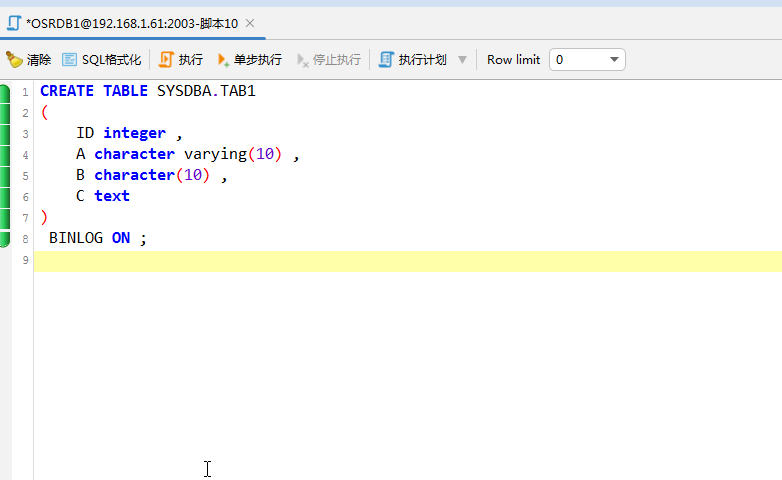Close the 脚本10 script tab
The height and width of the screenshot is (480, 782).
[x=250, y=22]
